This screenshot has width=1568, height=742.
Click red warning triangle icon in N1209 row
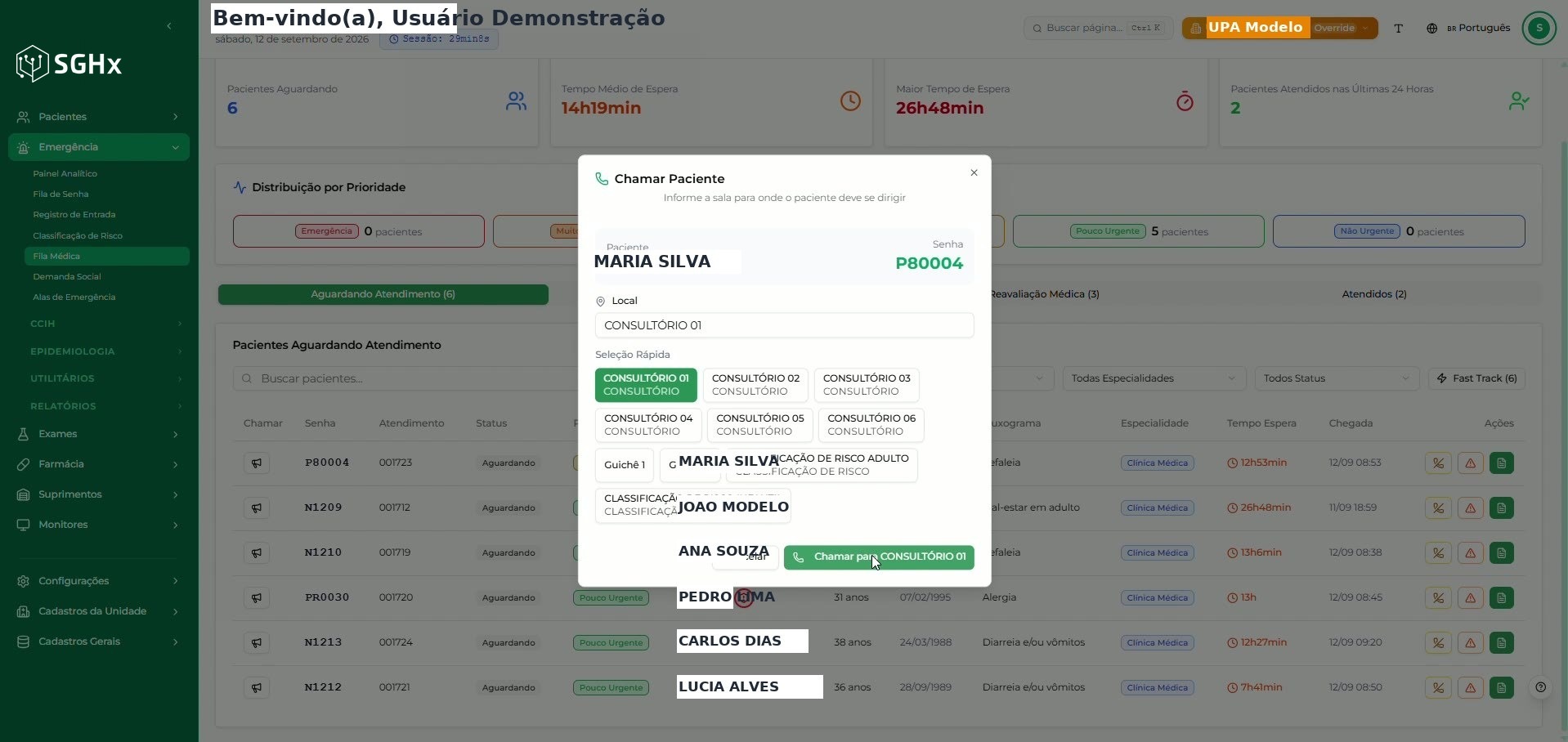[x=1470, y=508]
